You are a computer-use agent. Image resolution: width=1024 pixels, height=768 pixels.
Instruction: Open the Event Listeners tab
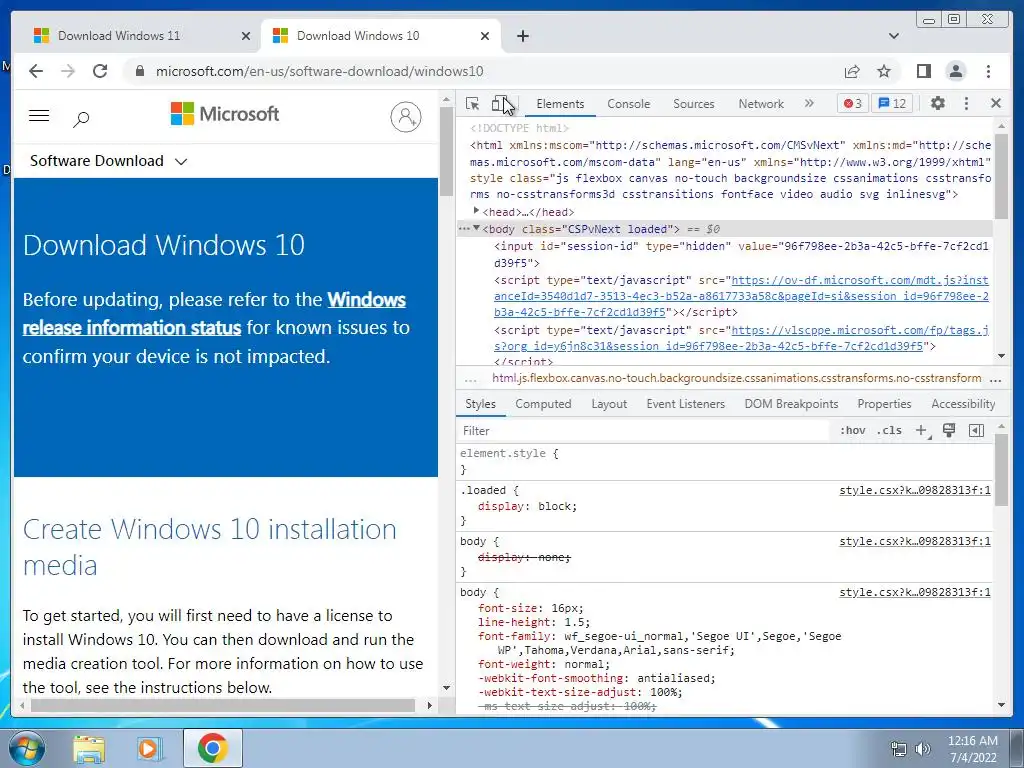(686, 404)
